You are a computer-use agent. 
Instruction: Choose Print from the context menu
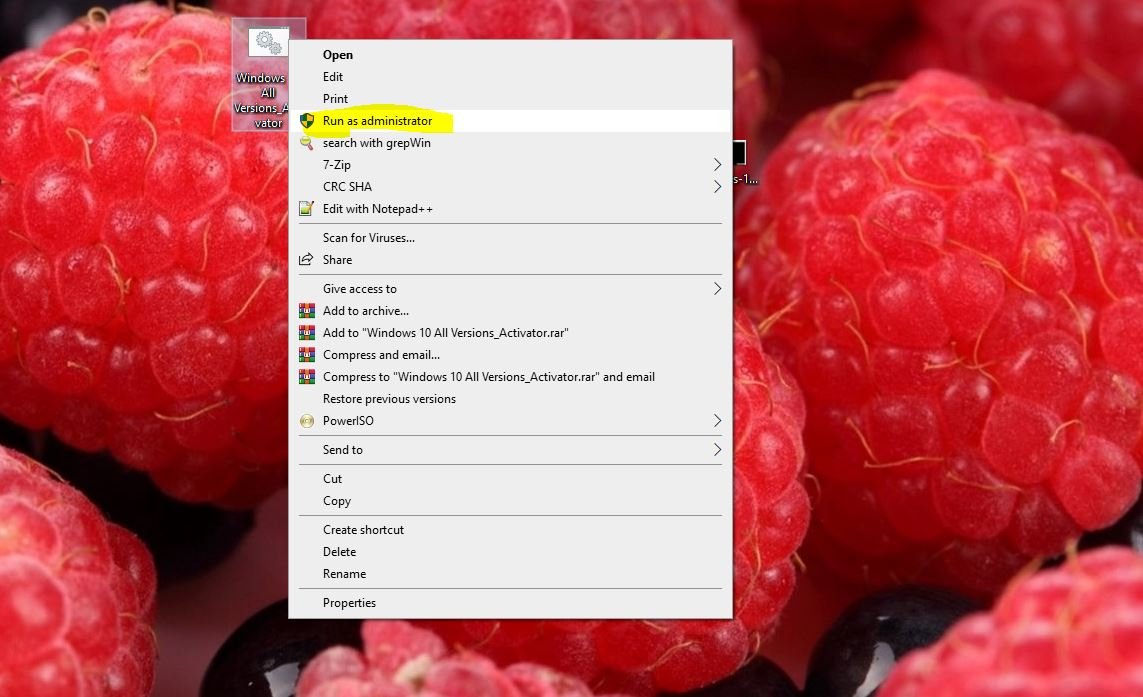coord(510,98)
